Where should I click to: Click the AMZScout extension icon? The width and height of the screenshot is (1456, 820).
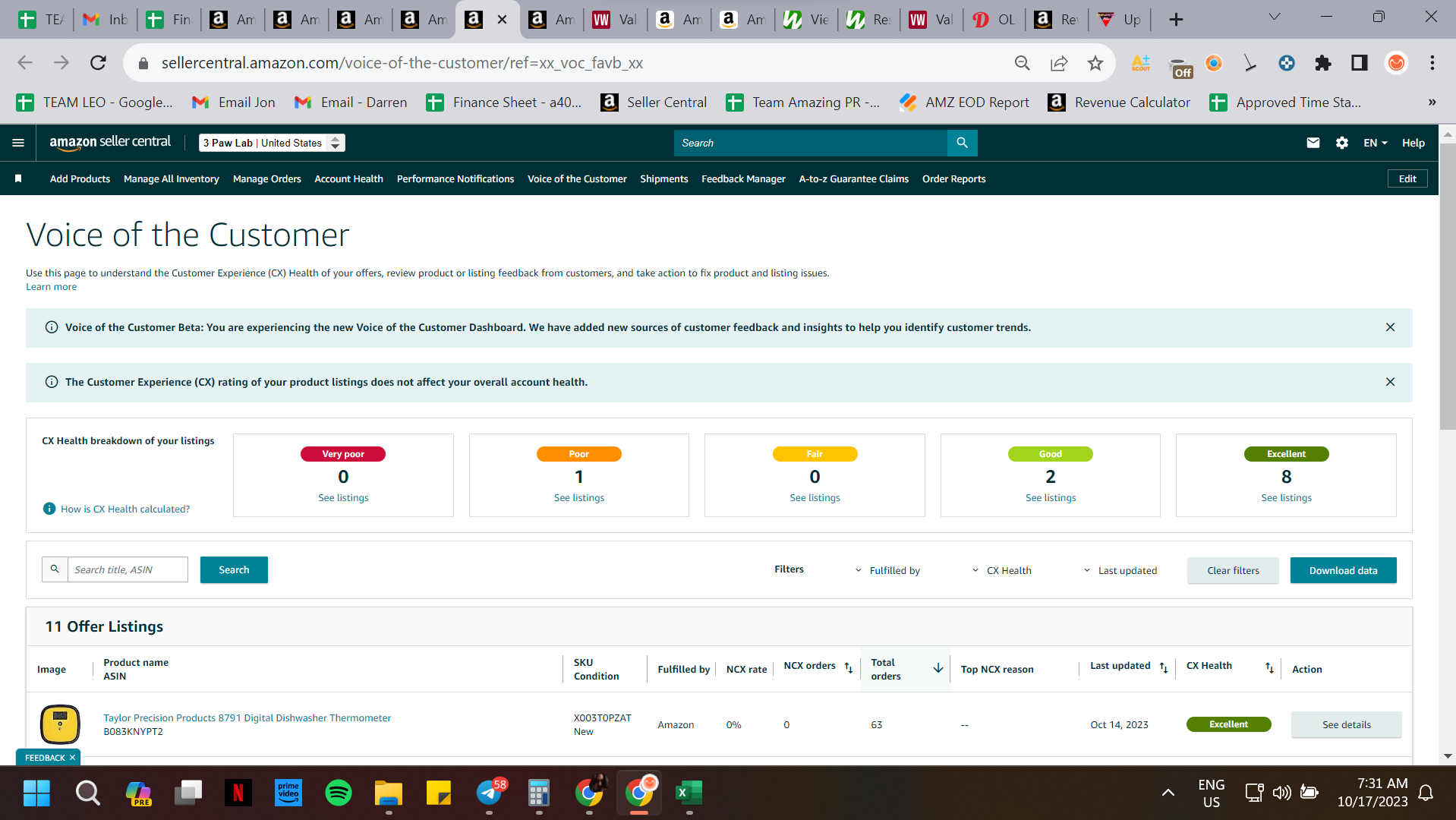(1140, 63)
